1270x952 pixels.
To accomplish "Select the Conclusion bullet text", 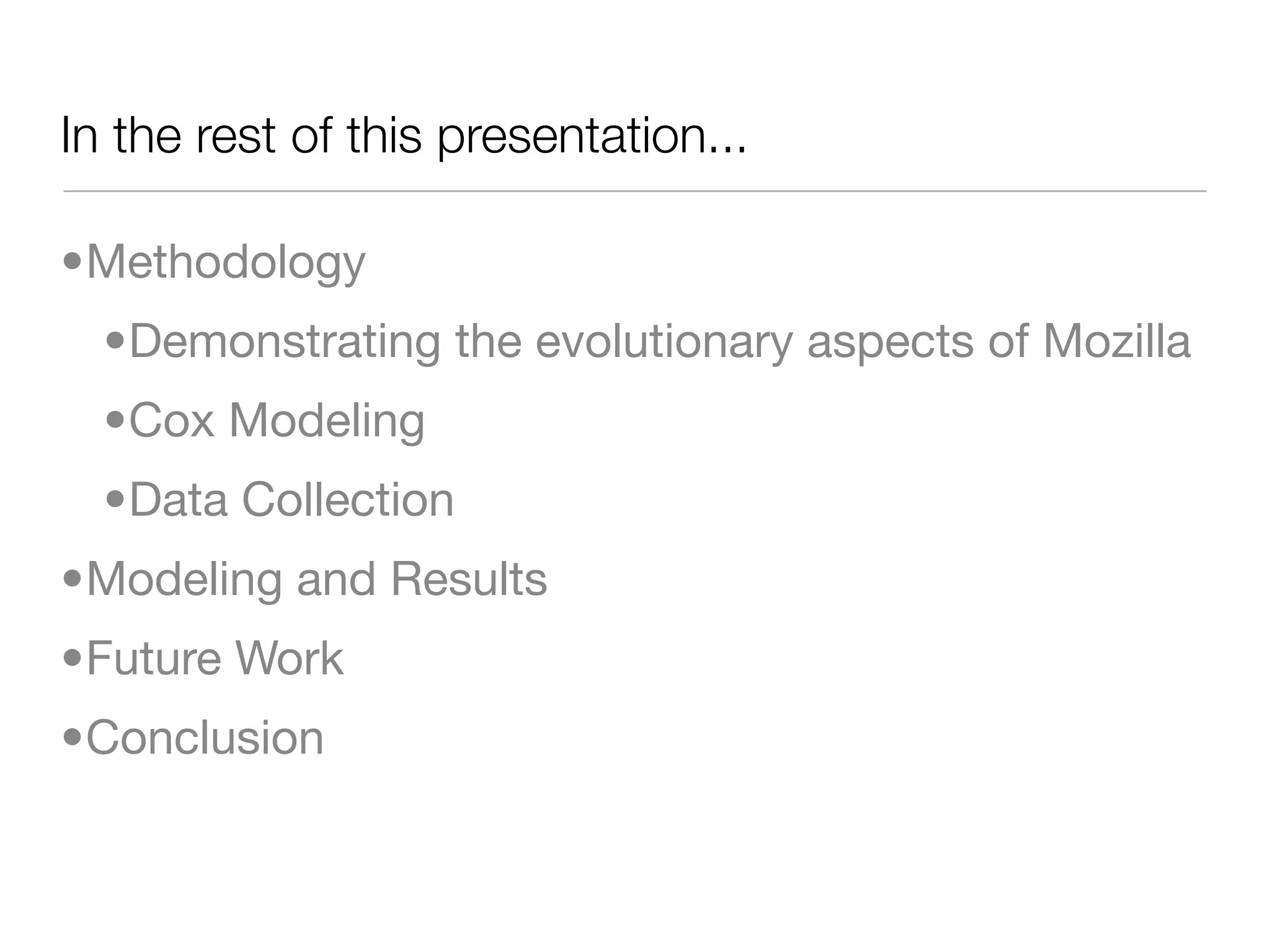I will (x=205, y=738).
